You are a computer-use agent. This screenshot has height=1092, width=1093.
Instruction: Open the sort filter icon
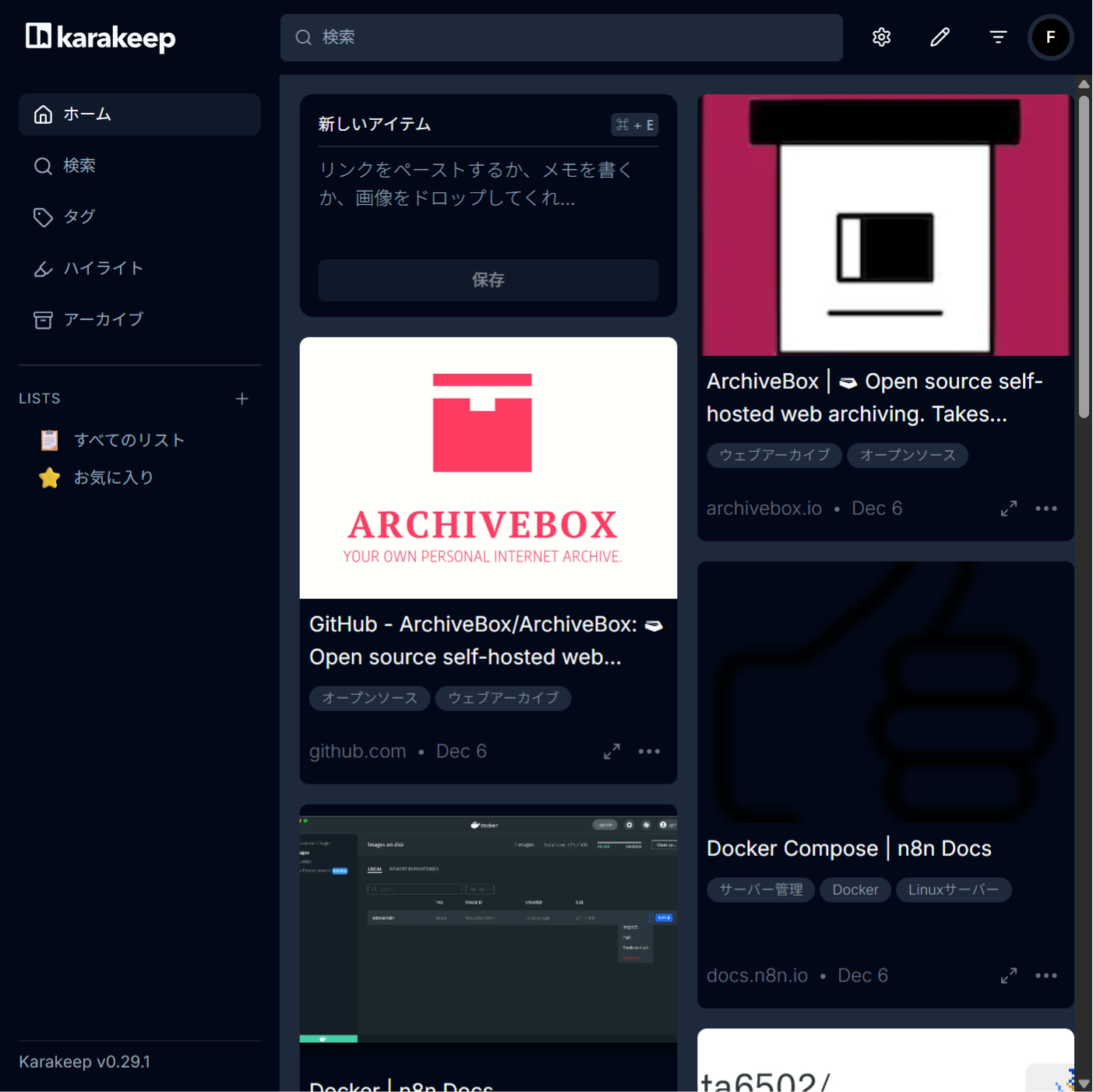[x=998, y=37]
